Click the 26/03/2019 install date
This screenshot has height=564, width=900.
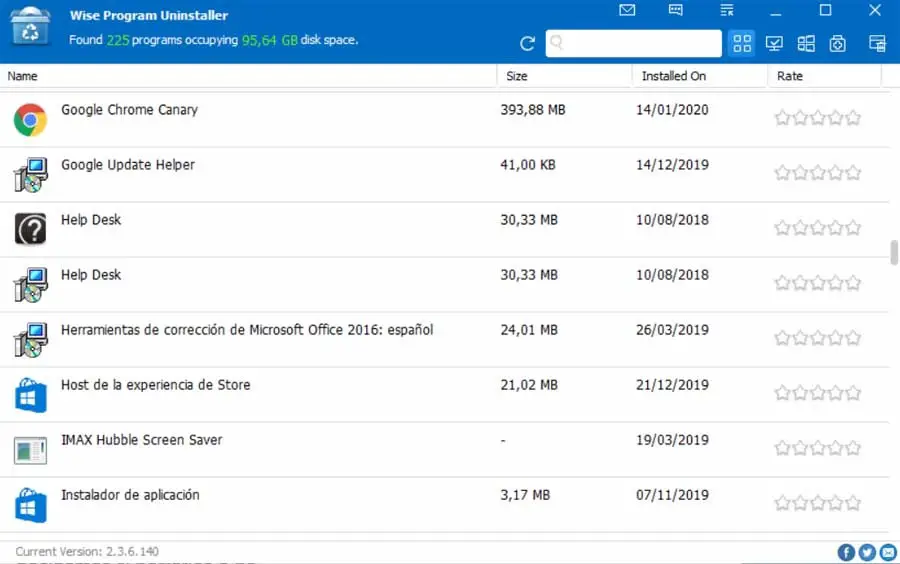pos(672,330)
